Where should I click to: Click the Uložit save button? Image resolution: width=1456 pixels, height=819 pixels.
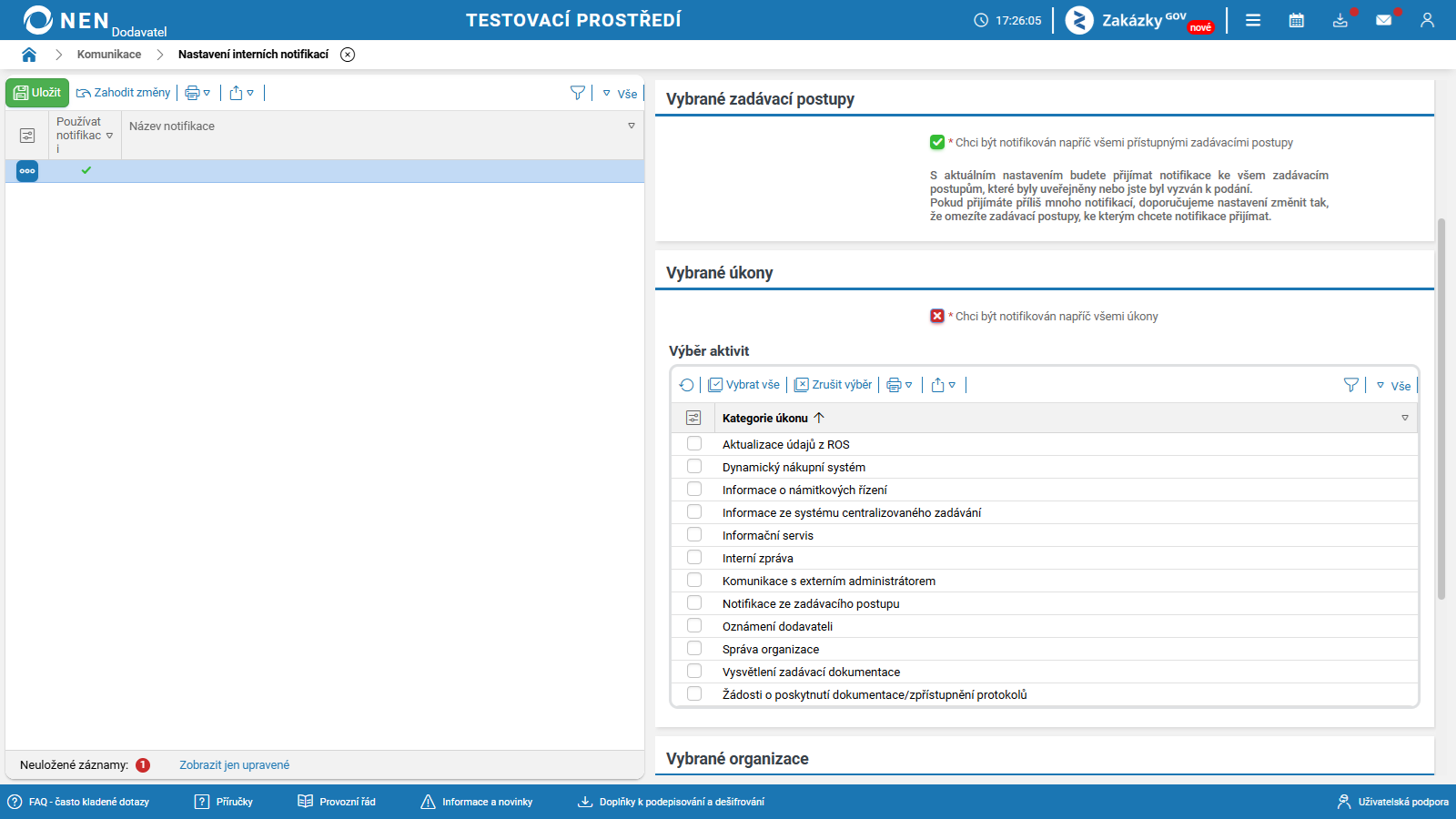pos(37,93)
